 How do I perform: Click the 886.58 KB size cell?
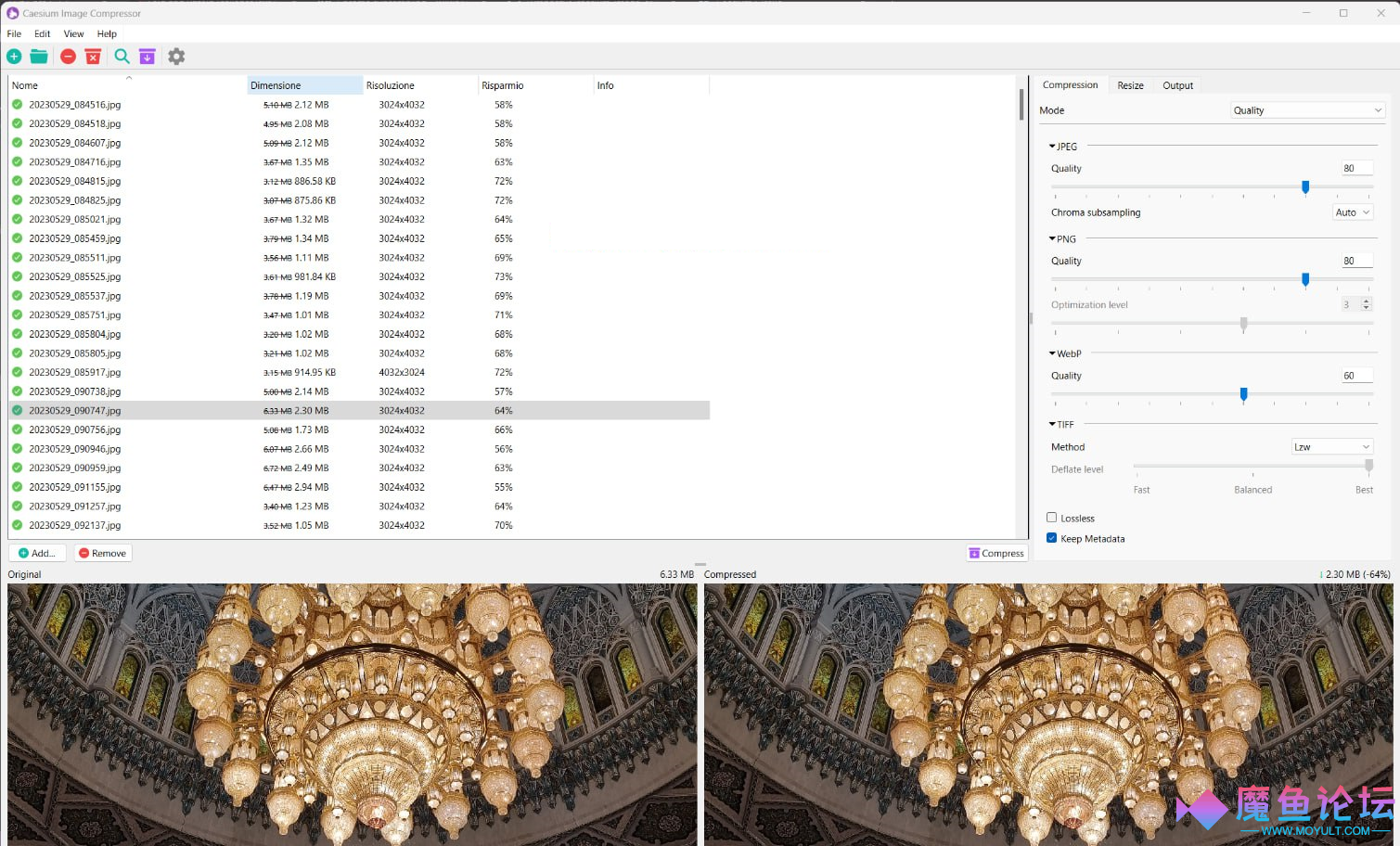click(300, 181)
